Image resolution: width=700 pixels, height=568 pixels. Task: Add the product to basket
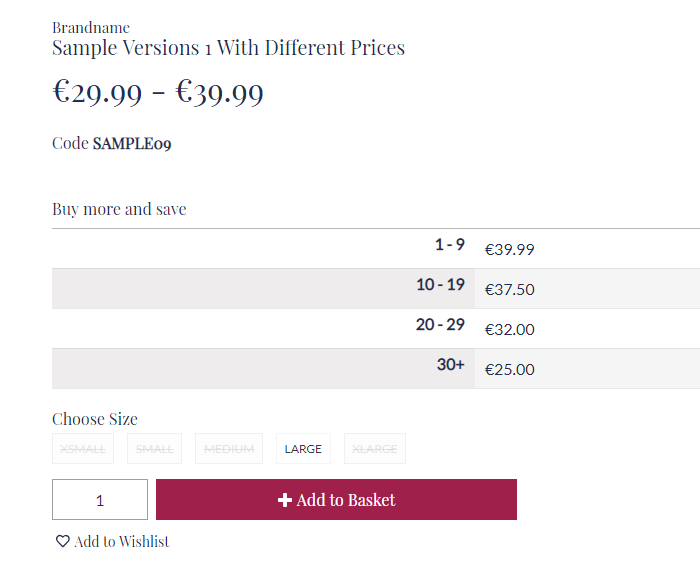click(x=336, y=500)
